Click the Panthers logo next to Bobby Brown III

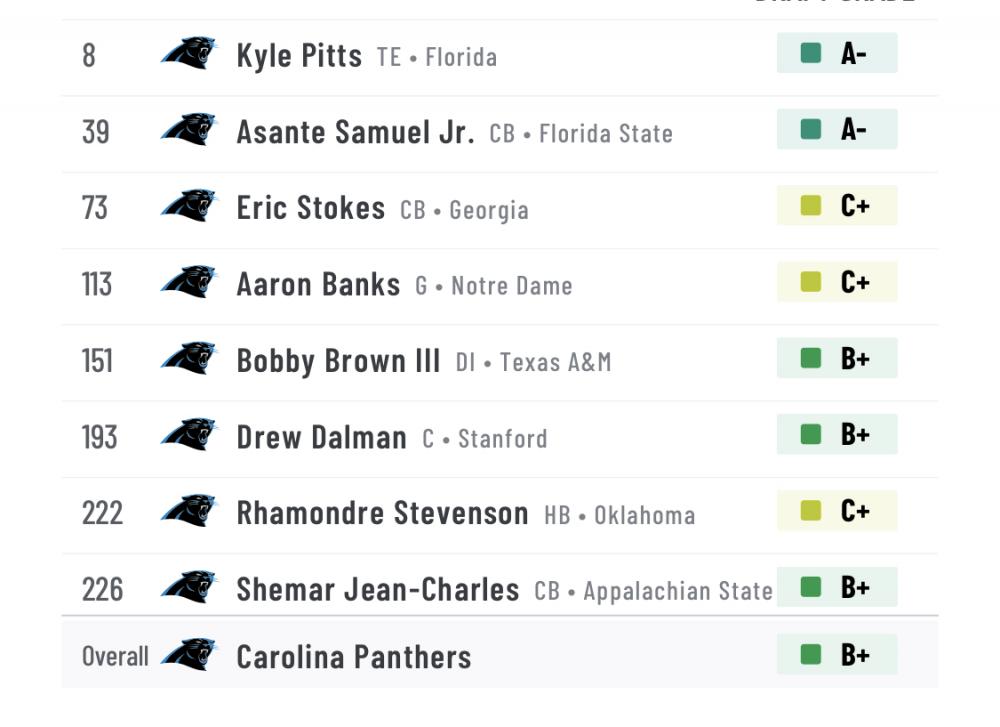click(x=189, y=359)
